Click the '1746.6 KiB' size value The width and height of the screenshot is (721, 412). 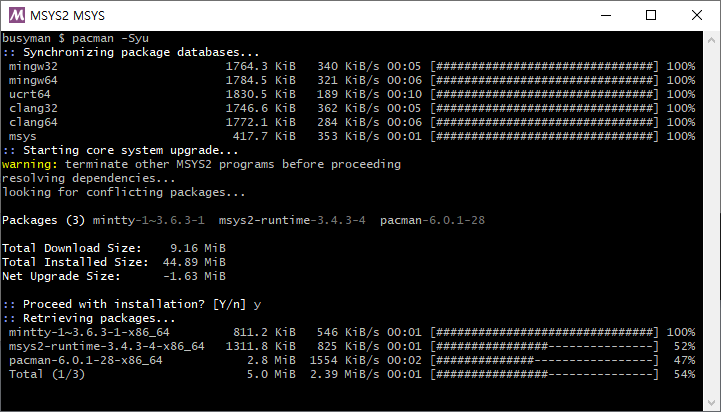point(260,109)
